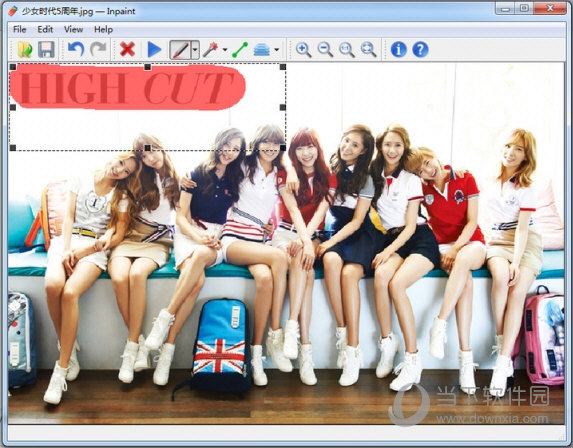Clear the selection with the red X icon
This screenshot has width=573, height=448.
127,49
